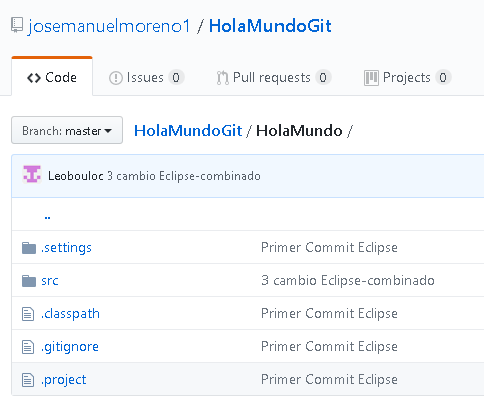The image size is (484, 413).
Task: Click the Pull requests merge icon
Action: pos(222,78)
